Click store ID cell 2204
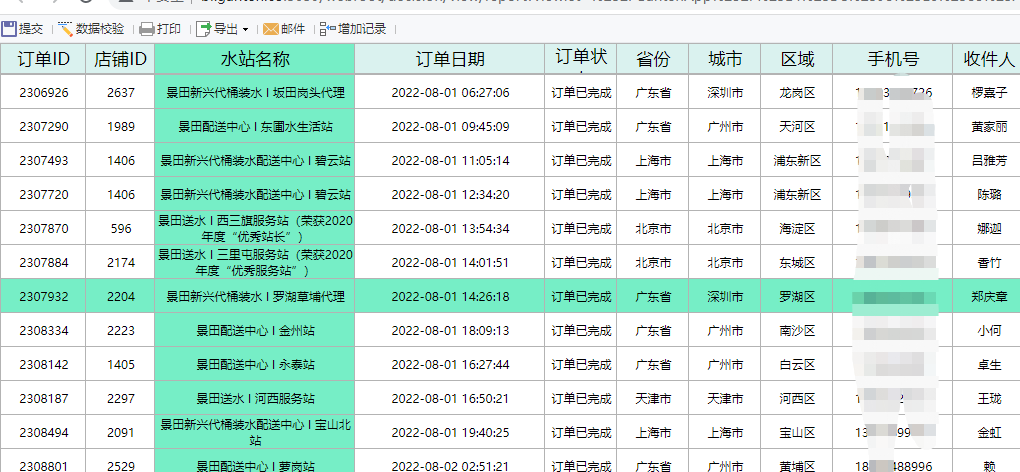The width and height of the screenshot is (1020, 472). [120, 296]
